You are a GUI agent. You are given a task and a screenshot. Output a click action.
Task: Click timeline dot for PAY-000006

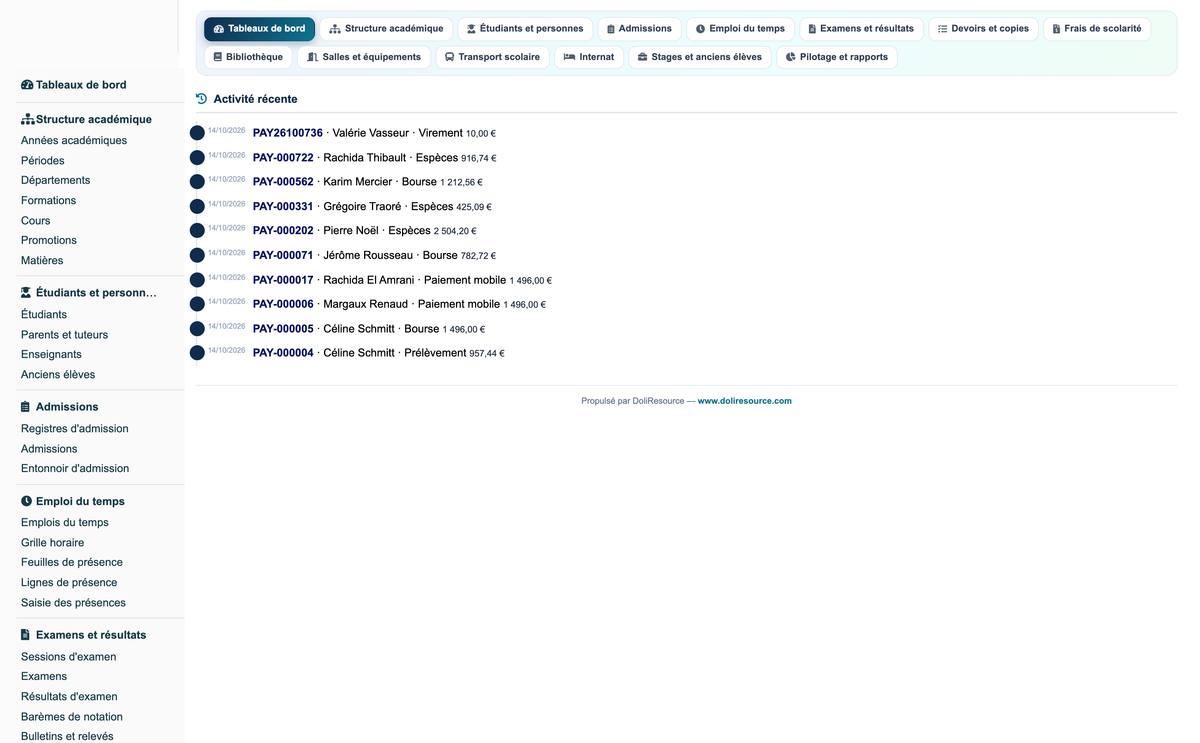coord(197,304)
